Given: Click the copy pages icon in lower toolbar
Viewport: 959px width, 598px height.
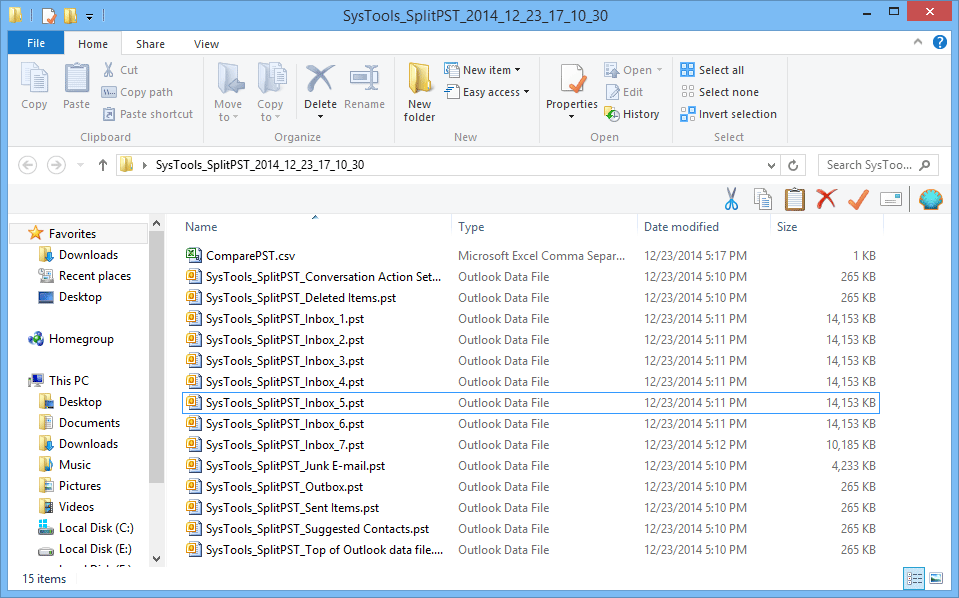Looking at the screenshot, I should coord(763,199).
